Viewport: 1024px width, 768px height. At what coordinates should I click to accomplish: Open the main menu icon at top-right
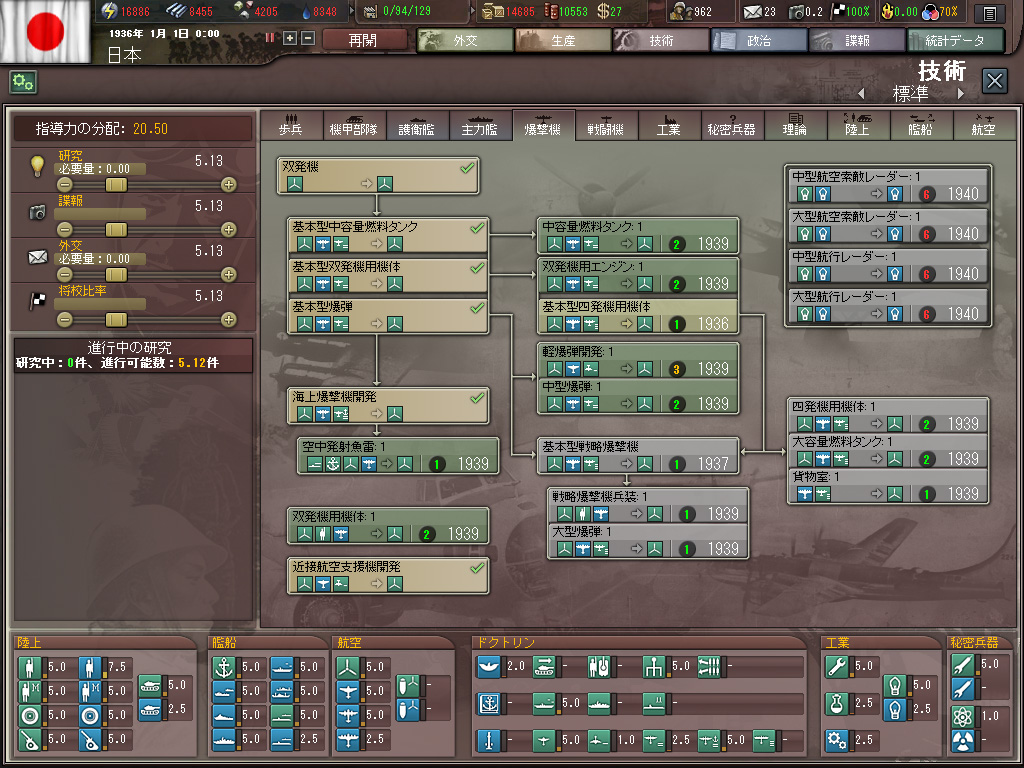989,13
